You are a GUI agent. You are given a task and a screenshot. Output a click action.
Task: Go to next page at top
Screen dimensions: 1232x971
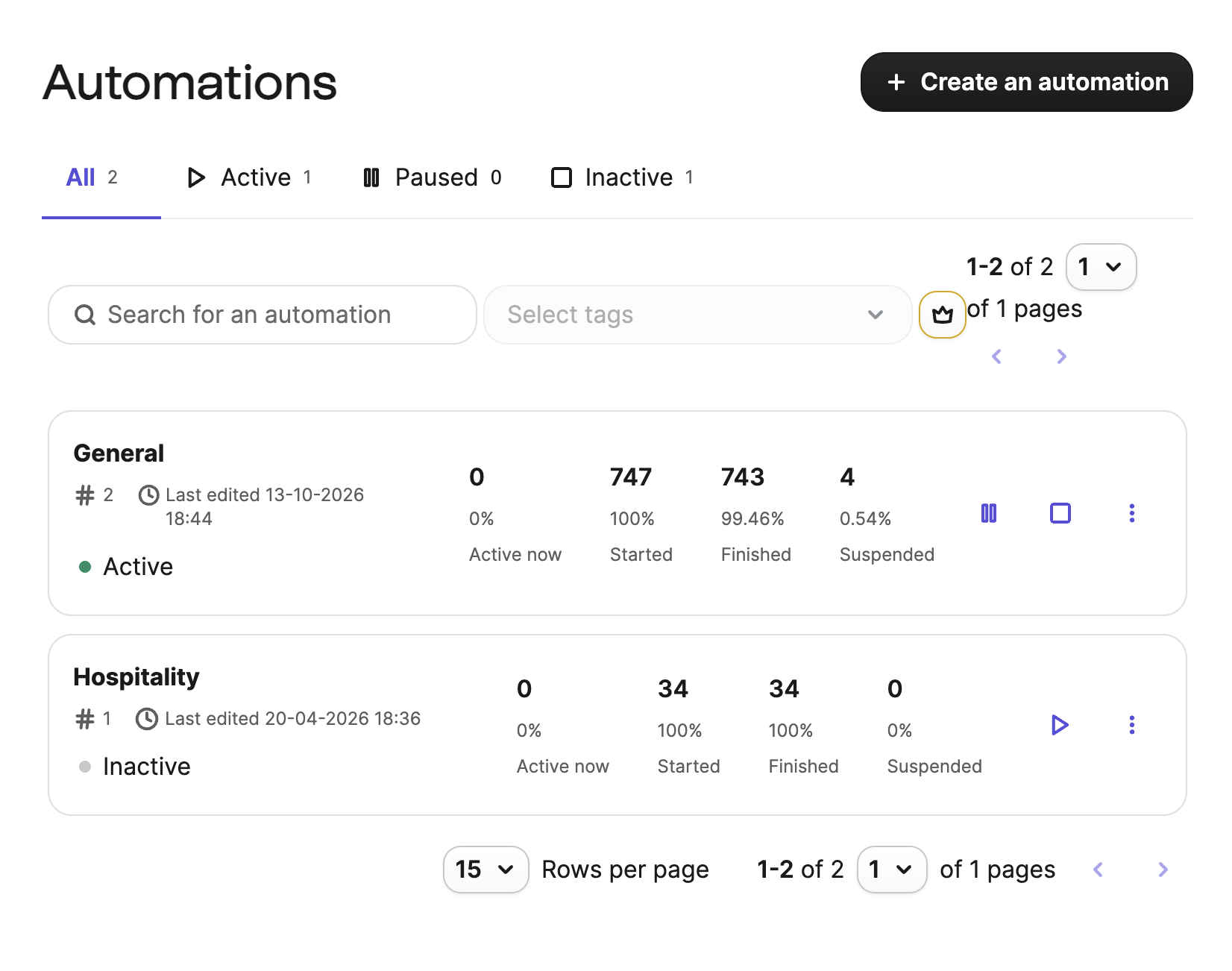[1062, 356]
